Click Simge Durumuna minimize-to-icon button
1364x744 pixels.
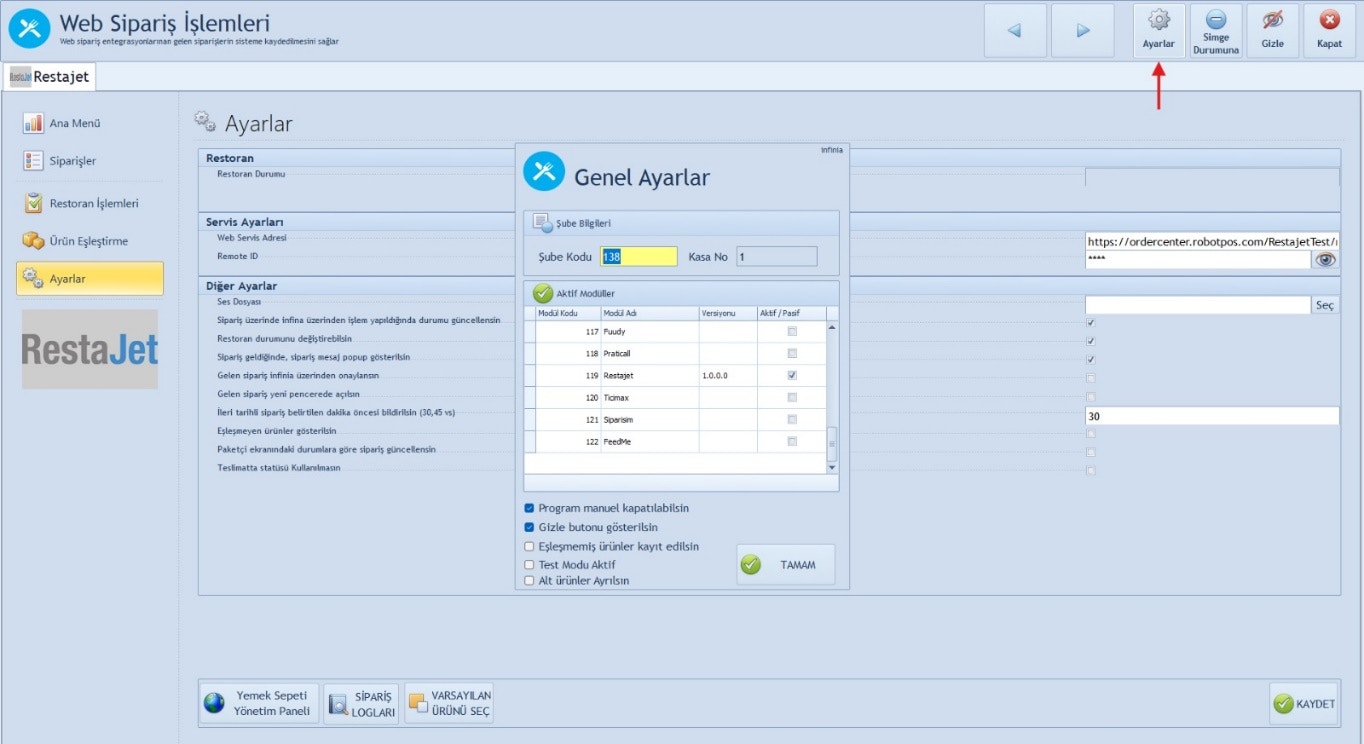click(x=1216, y=31)
